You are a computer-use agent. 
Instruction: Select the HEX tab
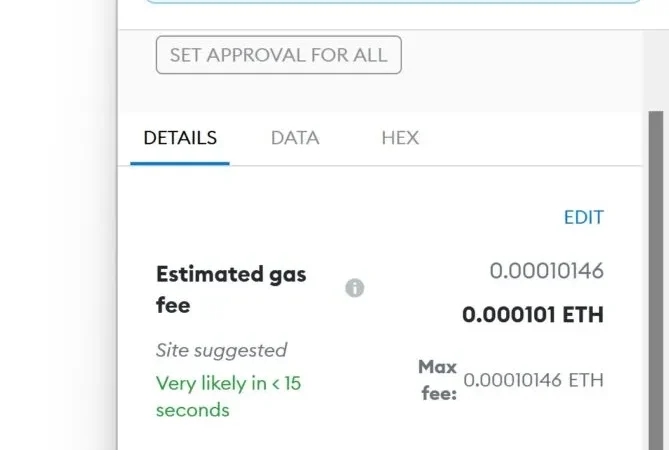point(400,138)
